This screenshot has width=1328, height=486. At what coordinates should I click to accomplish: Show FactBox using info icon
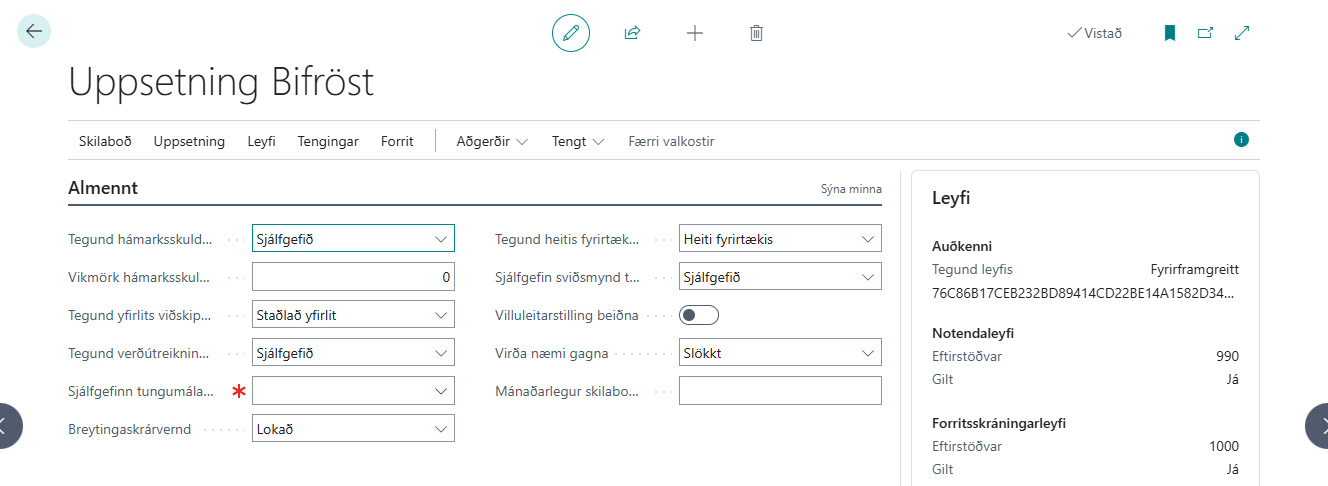pos(1241,140)
